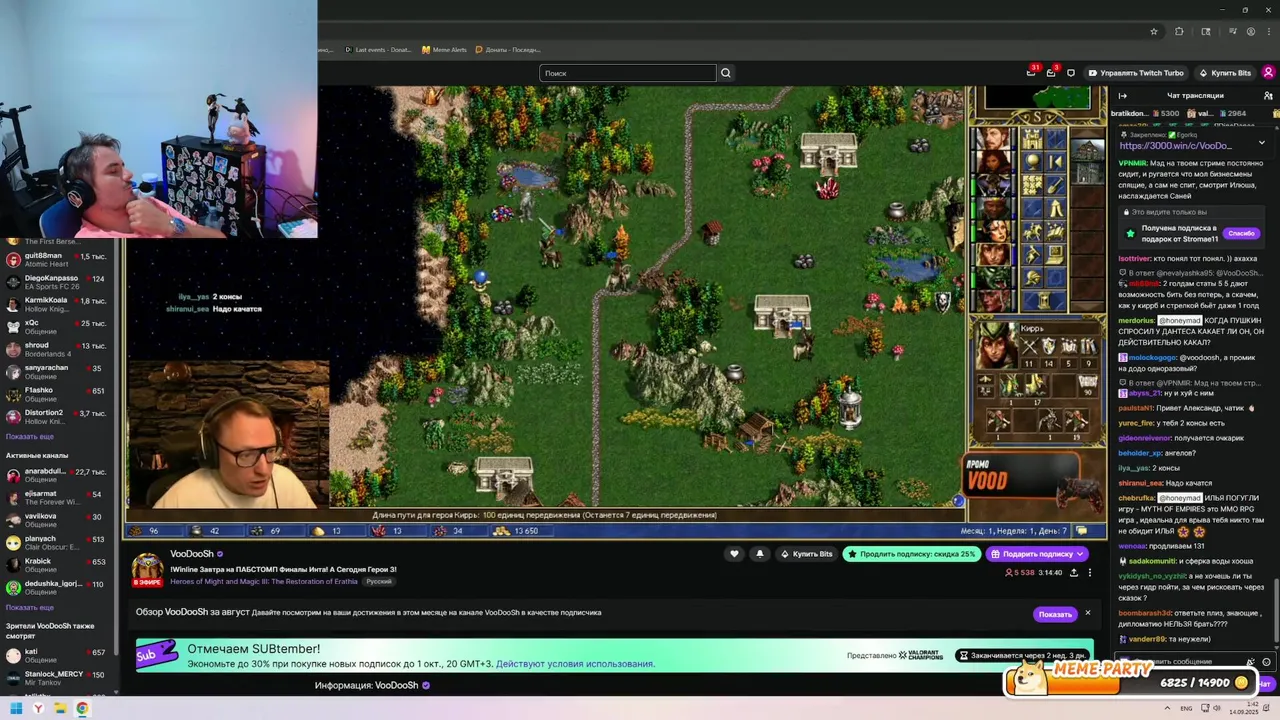Select the highlighted sixth hero portrait
This screenshot has width=1280, height=720.
click(x=993, y=254)
